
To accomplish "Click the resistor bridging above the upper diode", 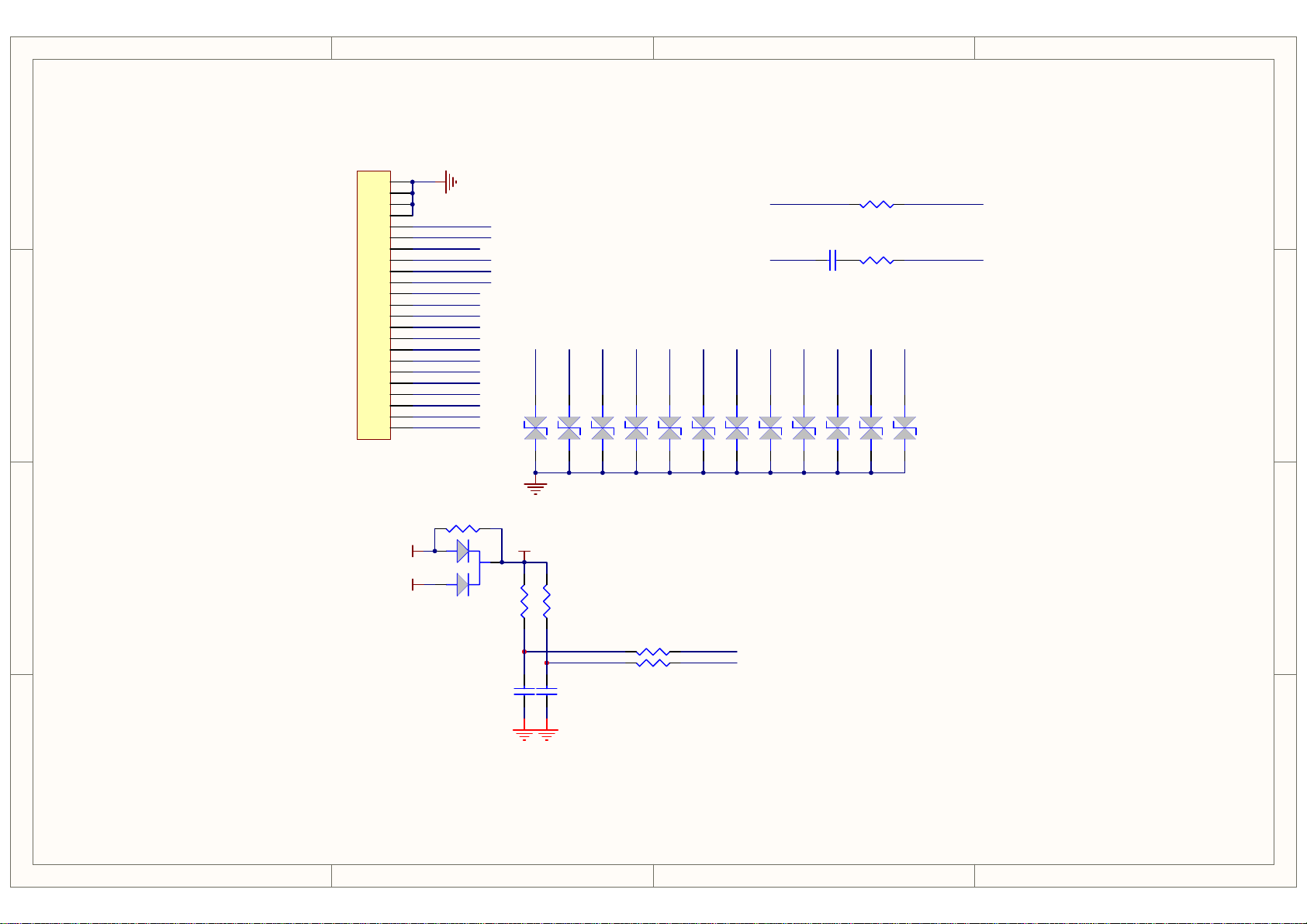I will pos(465,529).
